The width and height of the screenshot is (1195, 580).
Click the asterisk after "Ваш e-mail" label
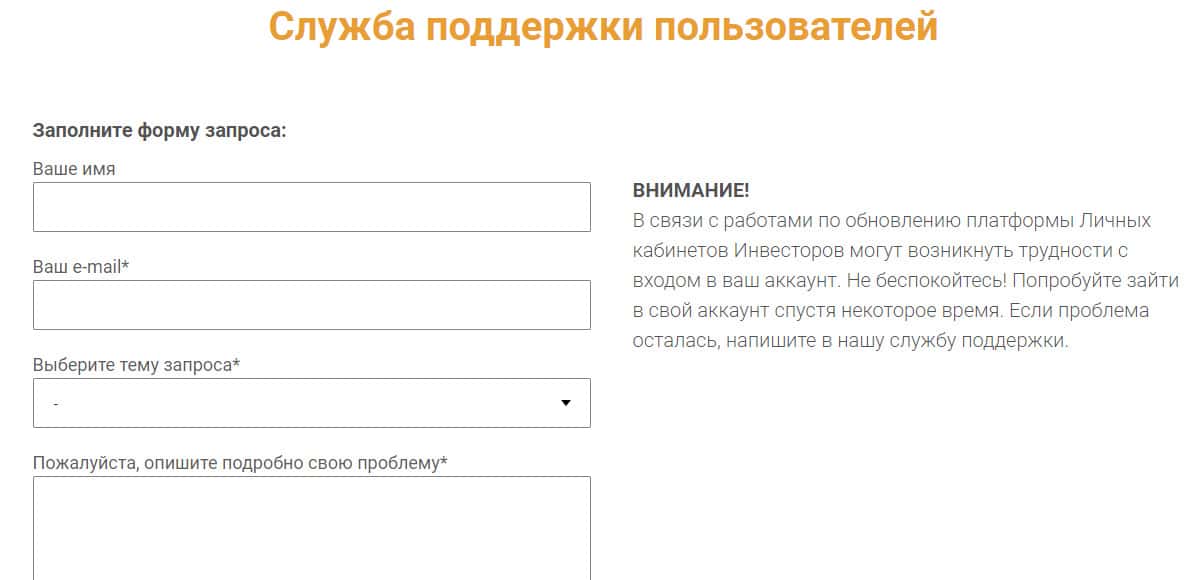point(126,266)
